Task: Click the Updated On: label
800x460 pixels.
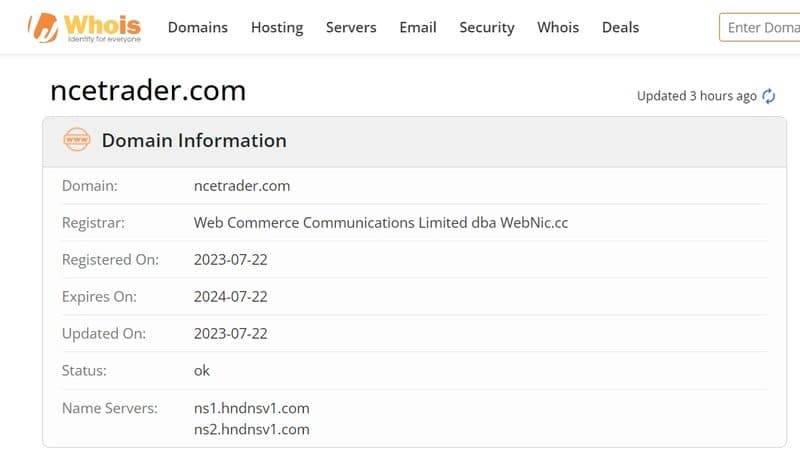Action: [104, 334]
